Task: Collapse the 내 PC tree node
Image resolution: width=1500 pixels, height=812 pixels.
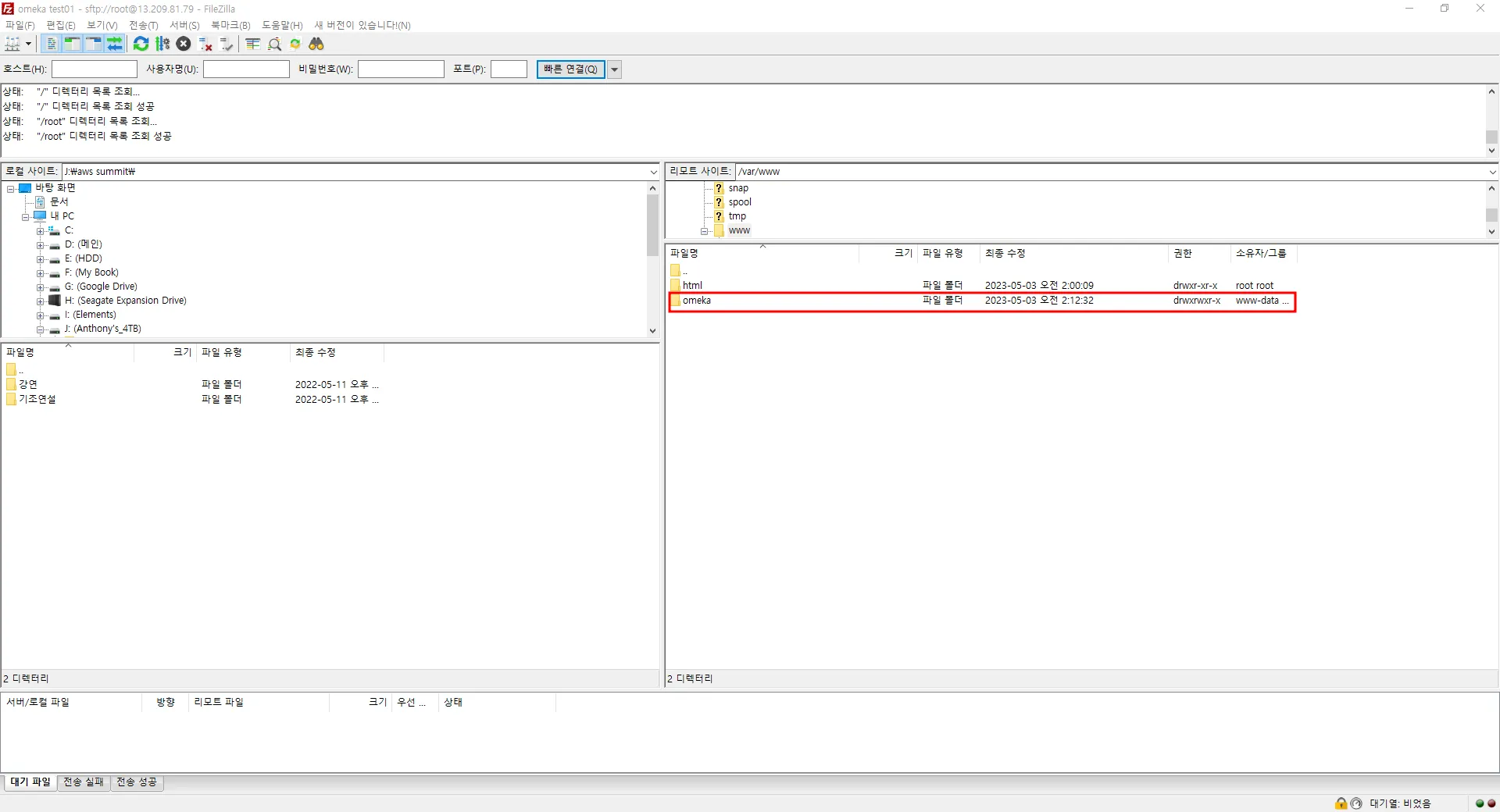Action: [x=26, y=216]
